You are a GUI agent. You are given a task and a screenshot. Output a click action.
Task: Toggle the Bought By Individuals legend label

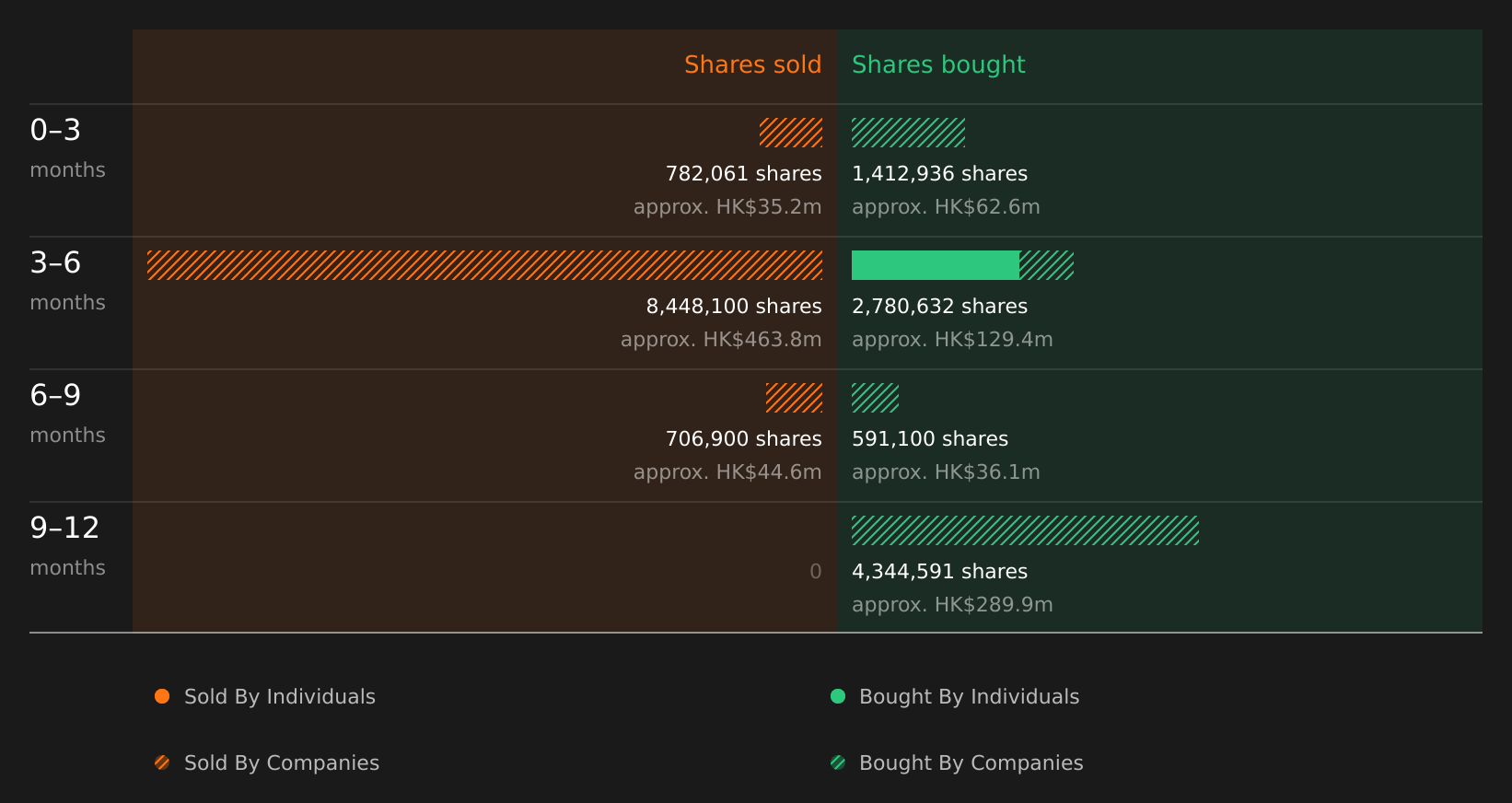coord(969,696)
